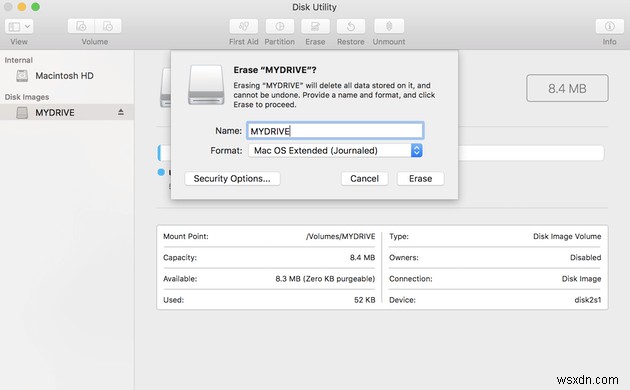Click the Owners value Disabled

pos(585,257)
